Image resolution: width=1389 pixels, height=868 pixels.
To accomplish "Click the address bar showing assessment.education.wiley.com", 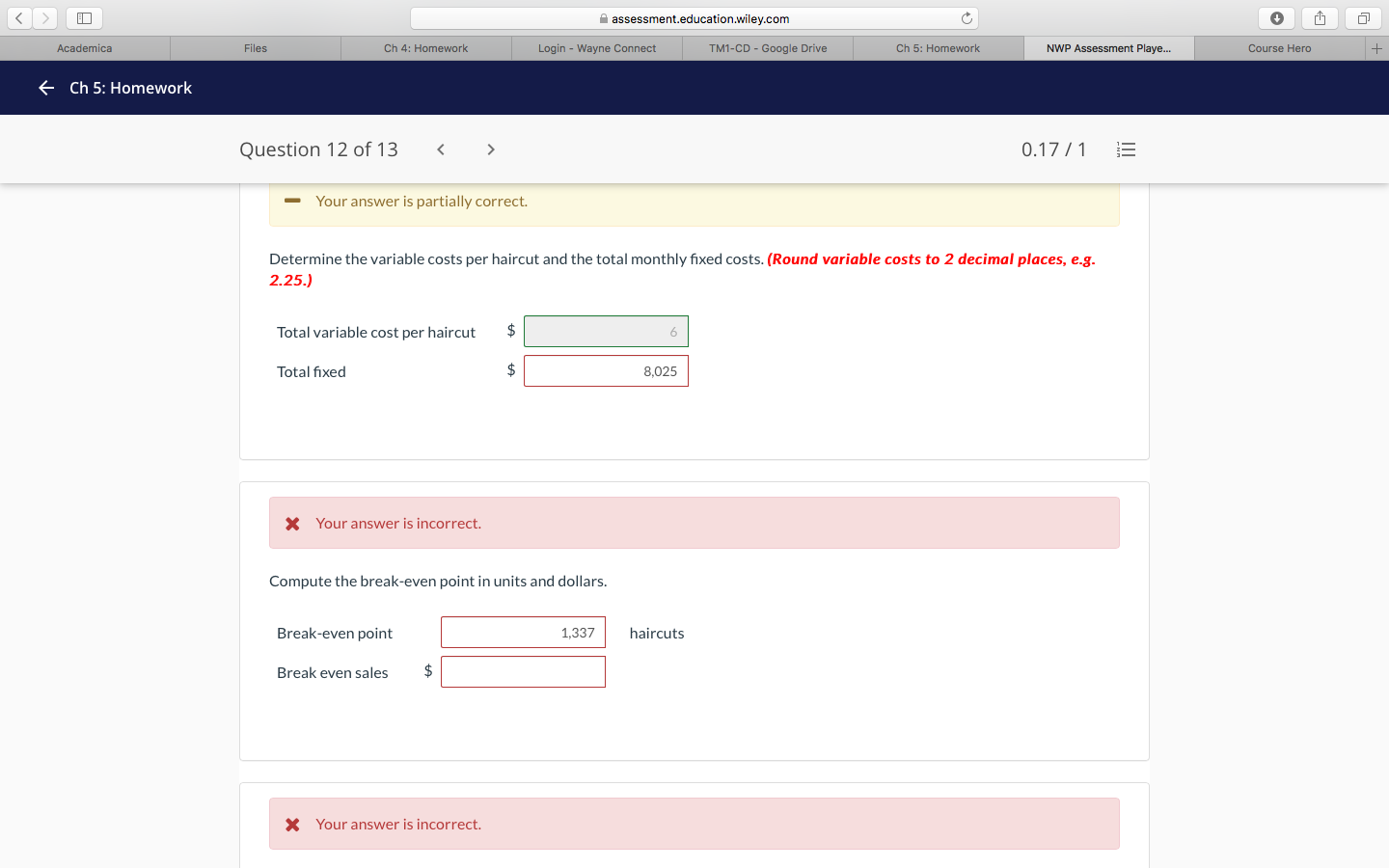I will (694, 17).
